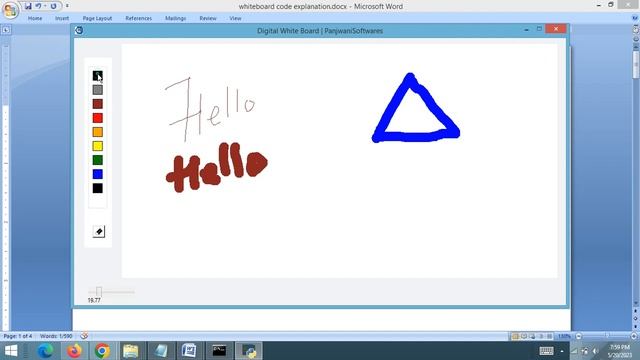The width and height of the screenshot is (640, 360).
Task: Pick the brown color swatch
Action: [98, 104]
